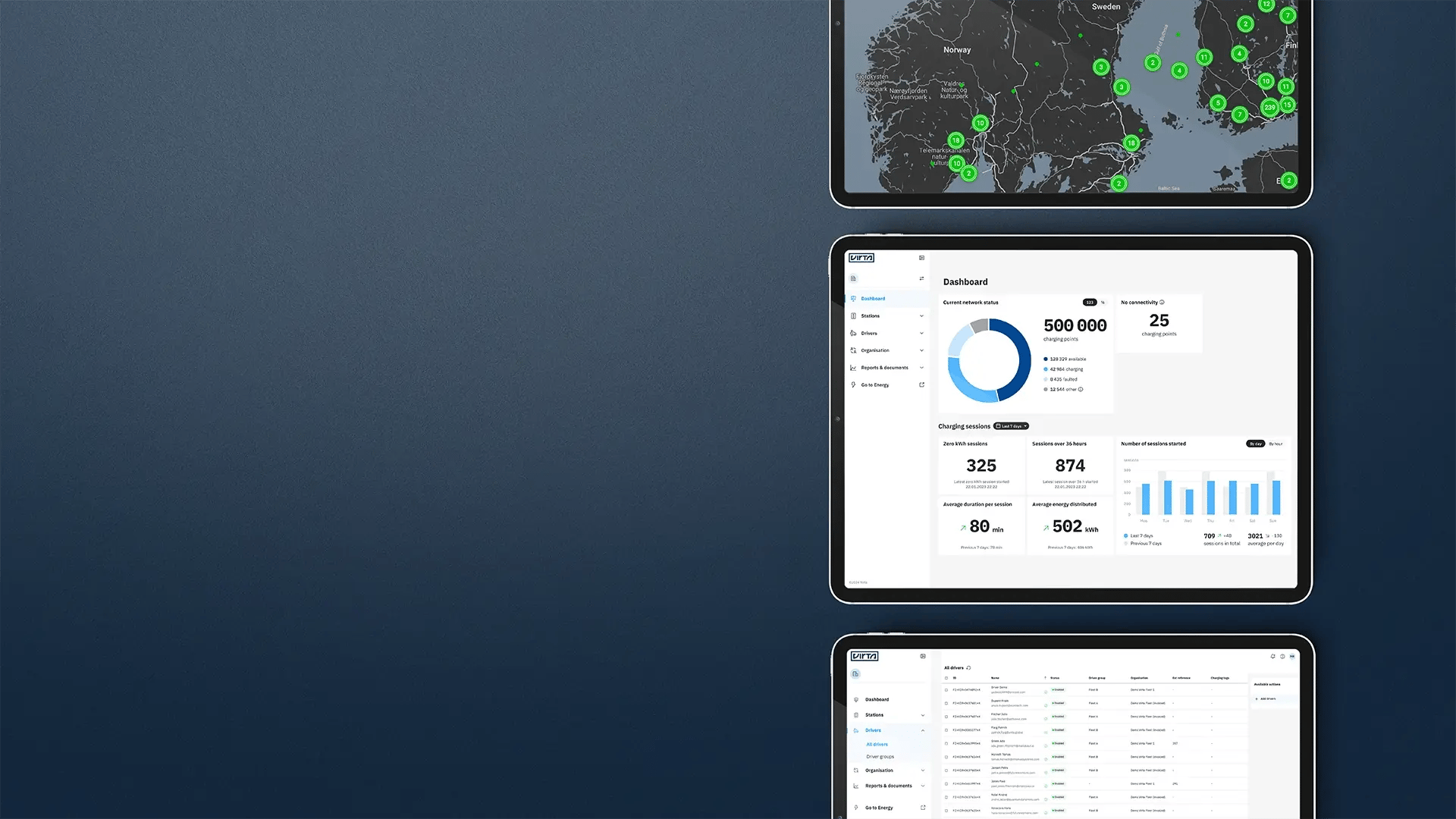Select Reports & documents in Dashboard sidebar
Image resolution: width=1456 pixels, height=819 pixels.
884,368
